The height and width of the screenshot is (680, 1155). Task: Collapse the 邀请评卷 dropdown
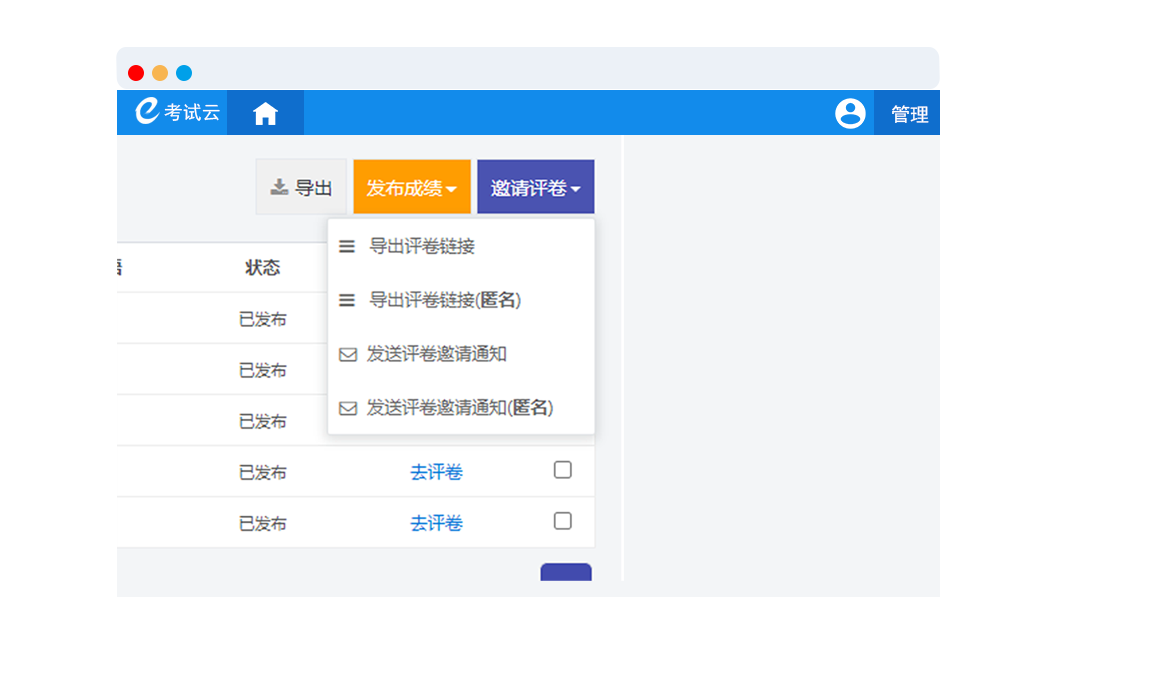(x=535, y=188)
